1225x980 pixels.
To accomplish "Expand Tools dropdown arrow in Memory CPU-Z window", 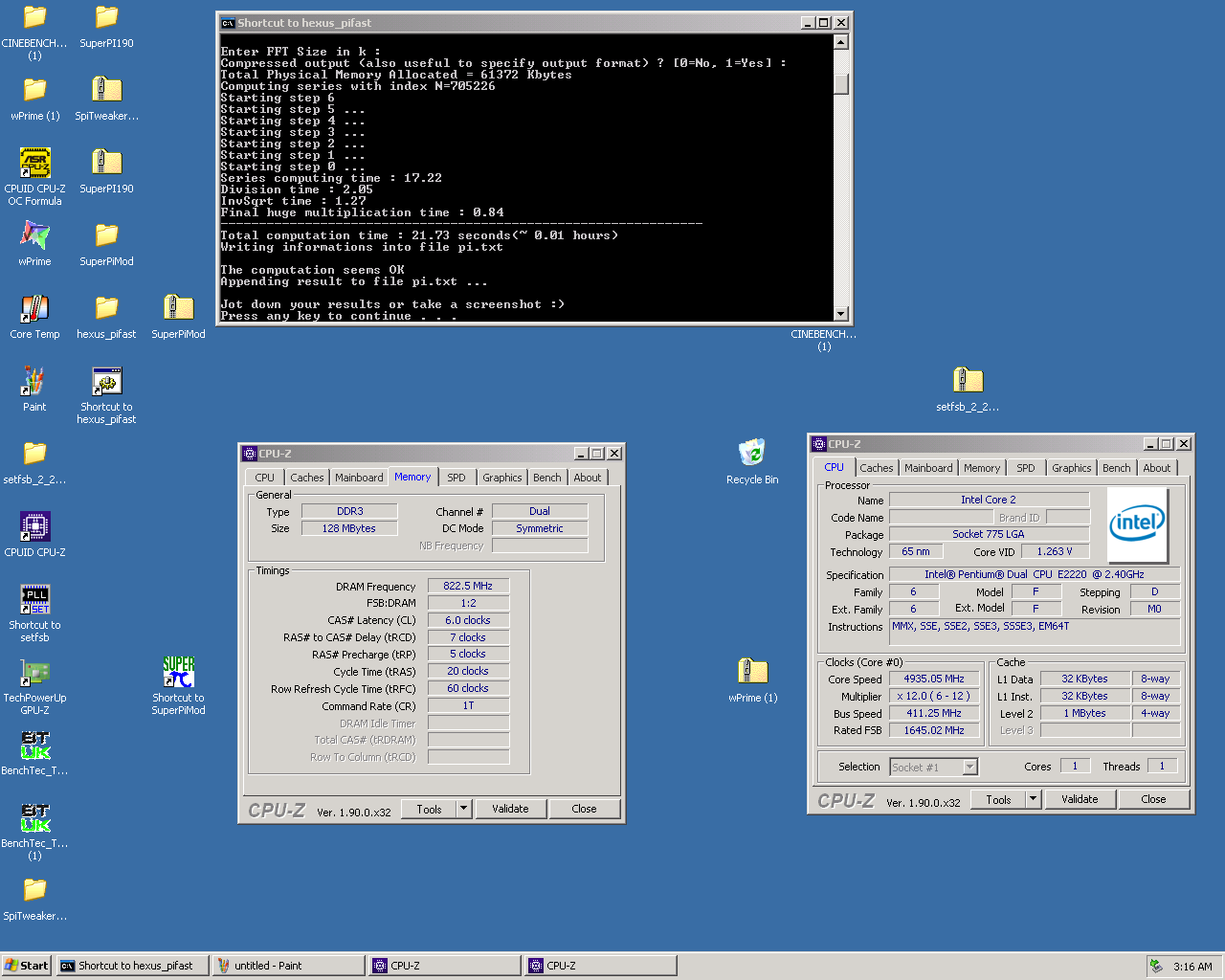I will coord(463,810).
